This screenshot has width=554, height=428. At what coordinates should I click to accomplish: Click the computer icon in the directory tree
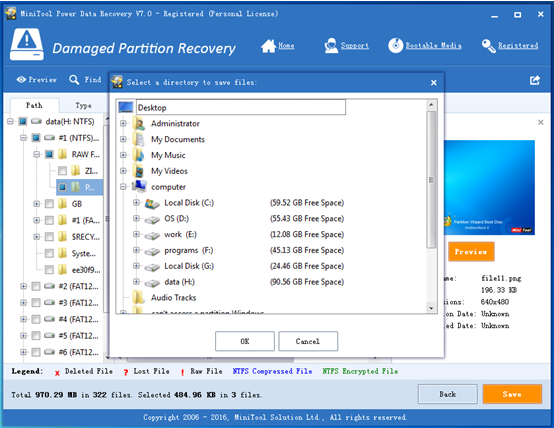pos(139,187)
